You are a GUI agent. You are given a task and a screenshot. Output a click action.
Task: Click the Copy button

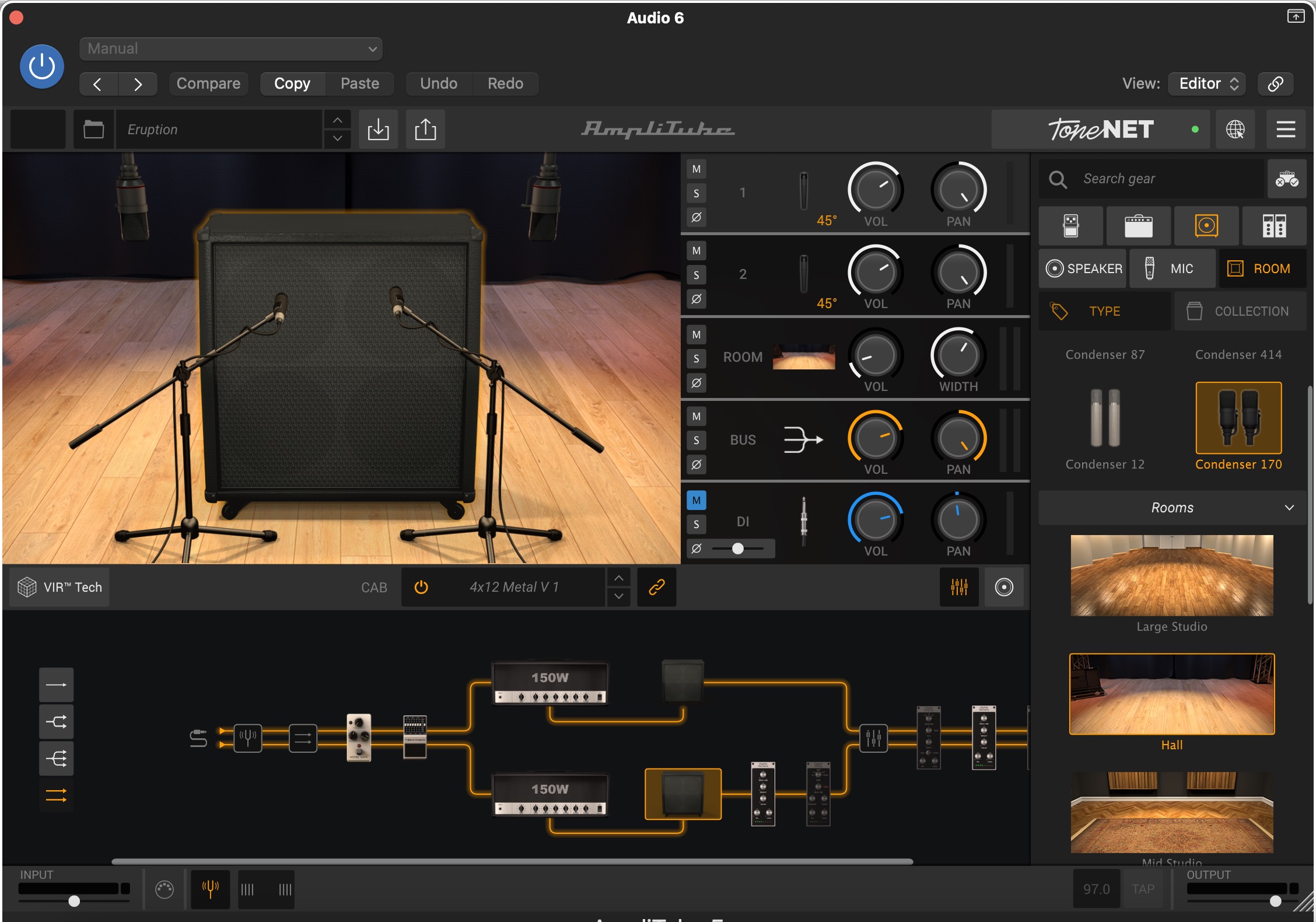(x=292, y=84)
